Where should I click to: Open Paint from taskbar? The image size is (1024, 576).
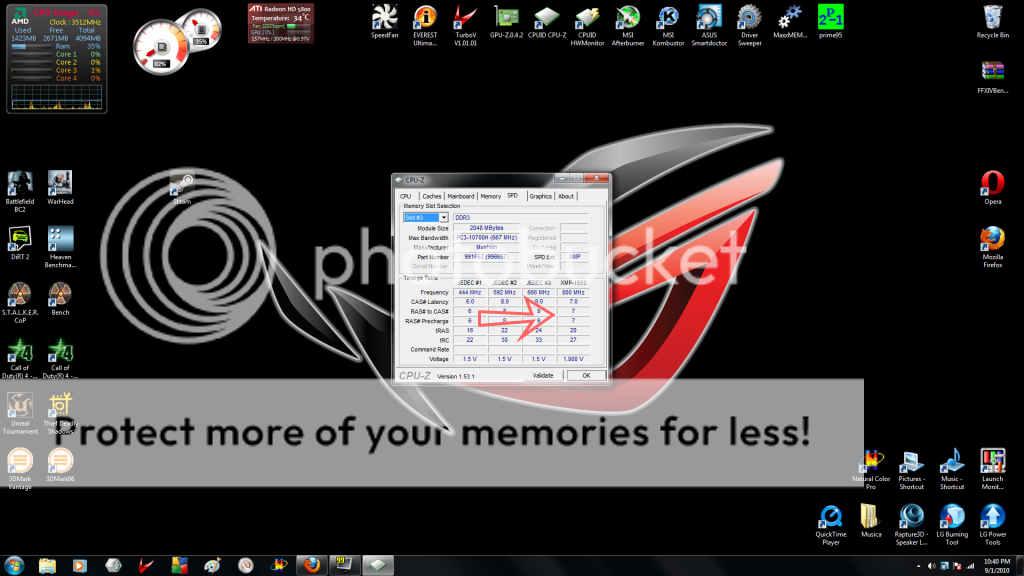point(212,566)
